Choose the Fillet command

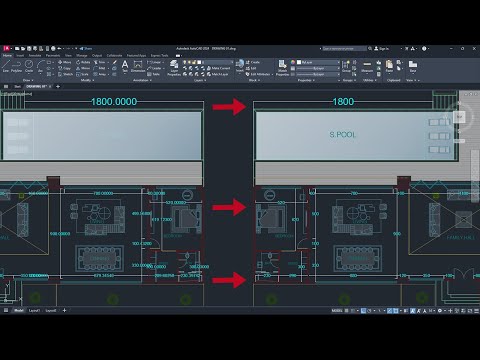(100, 68)
